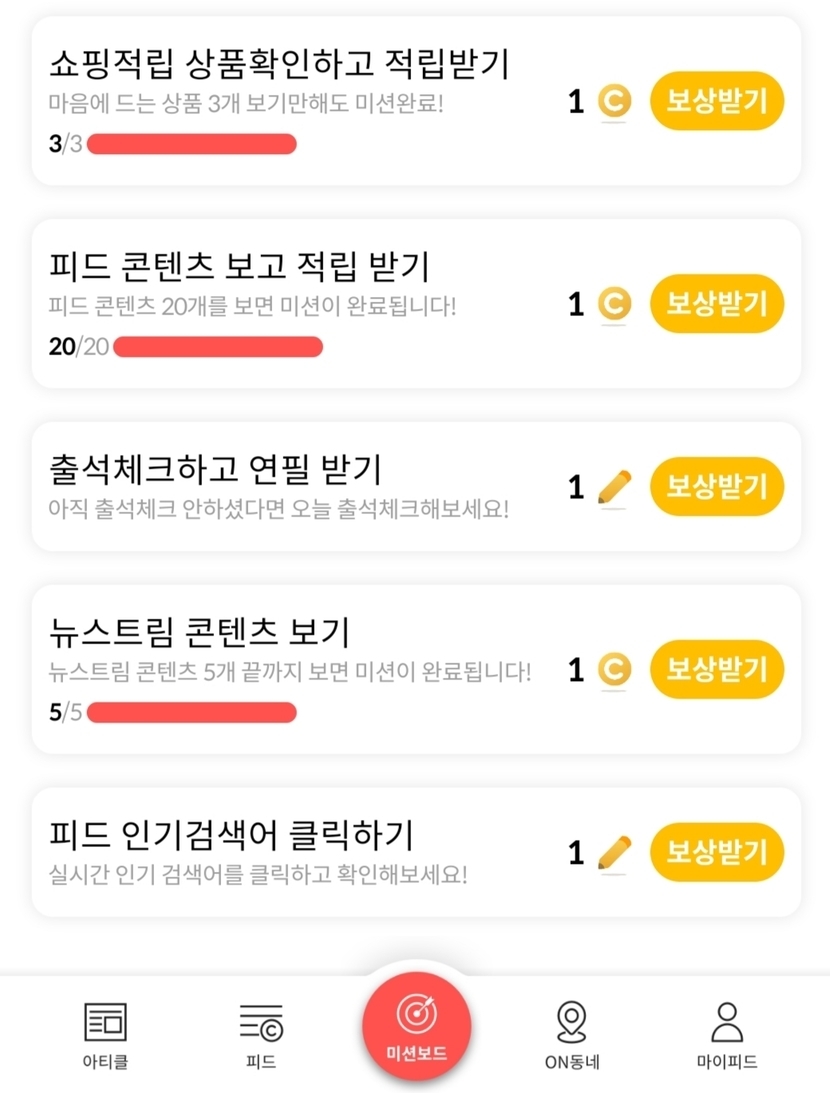
Task: Tap coin icon for 뉴스트림 콘텐츠 mission
Action: click(x=614, y=669)
